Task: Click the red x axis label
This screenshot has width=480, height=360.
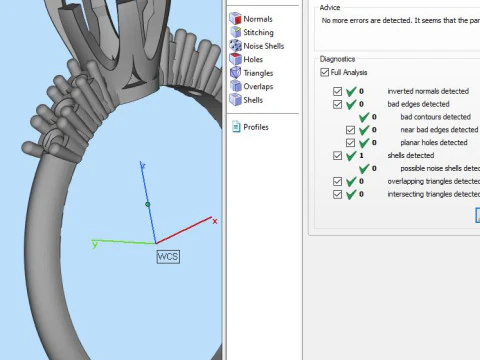Action: coord(215,221)
